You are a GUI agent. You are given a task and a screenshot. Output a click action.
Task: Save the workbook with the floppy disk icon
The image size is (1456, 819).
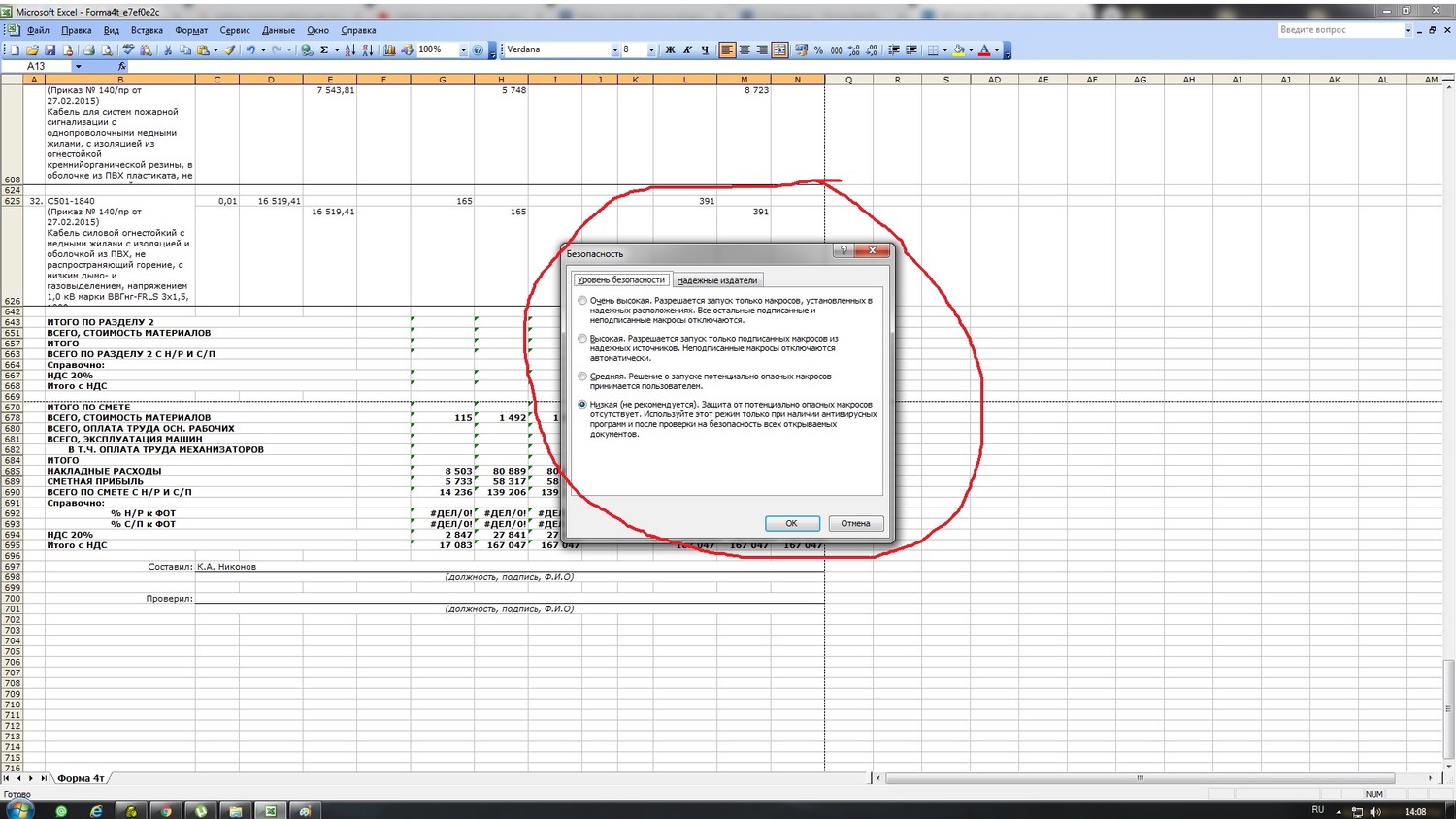(50, 49)
